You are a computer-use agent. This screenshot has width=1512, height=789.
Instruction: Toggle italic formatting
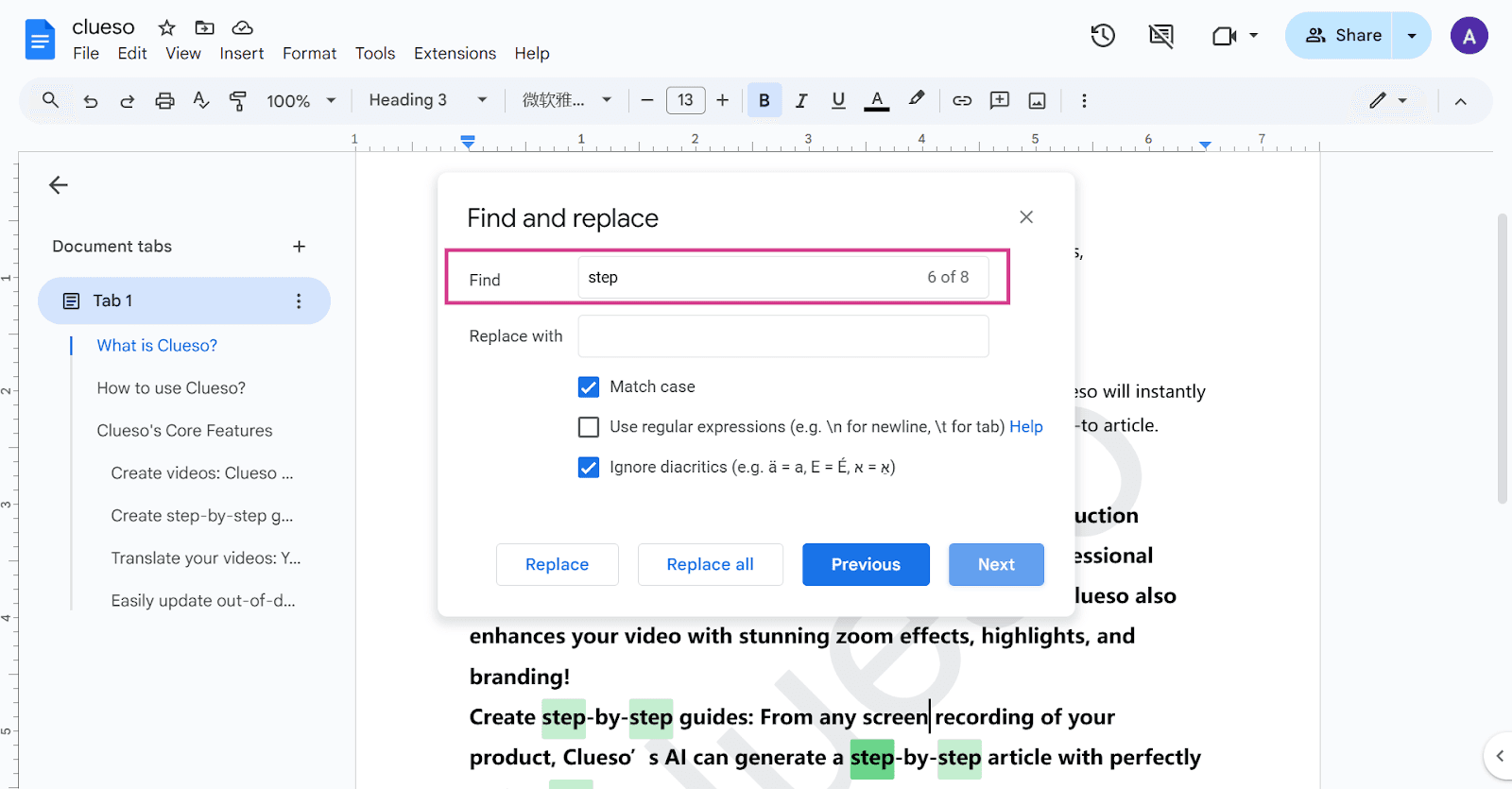pyautogui.click(x=801, y=100)
